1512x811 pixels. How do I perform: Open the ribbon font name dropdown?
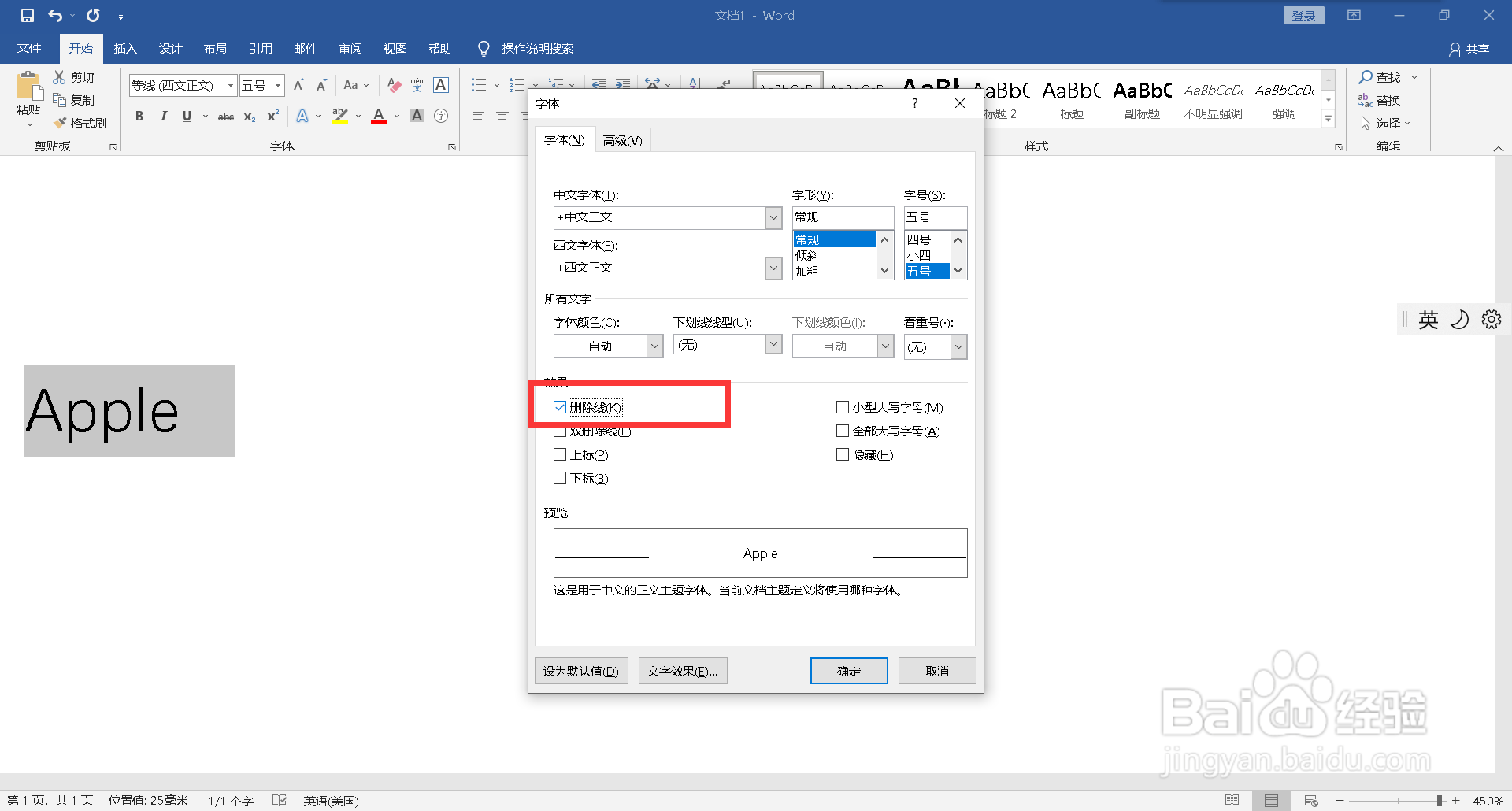tap(230, 85)
